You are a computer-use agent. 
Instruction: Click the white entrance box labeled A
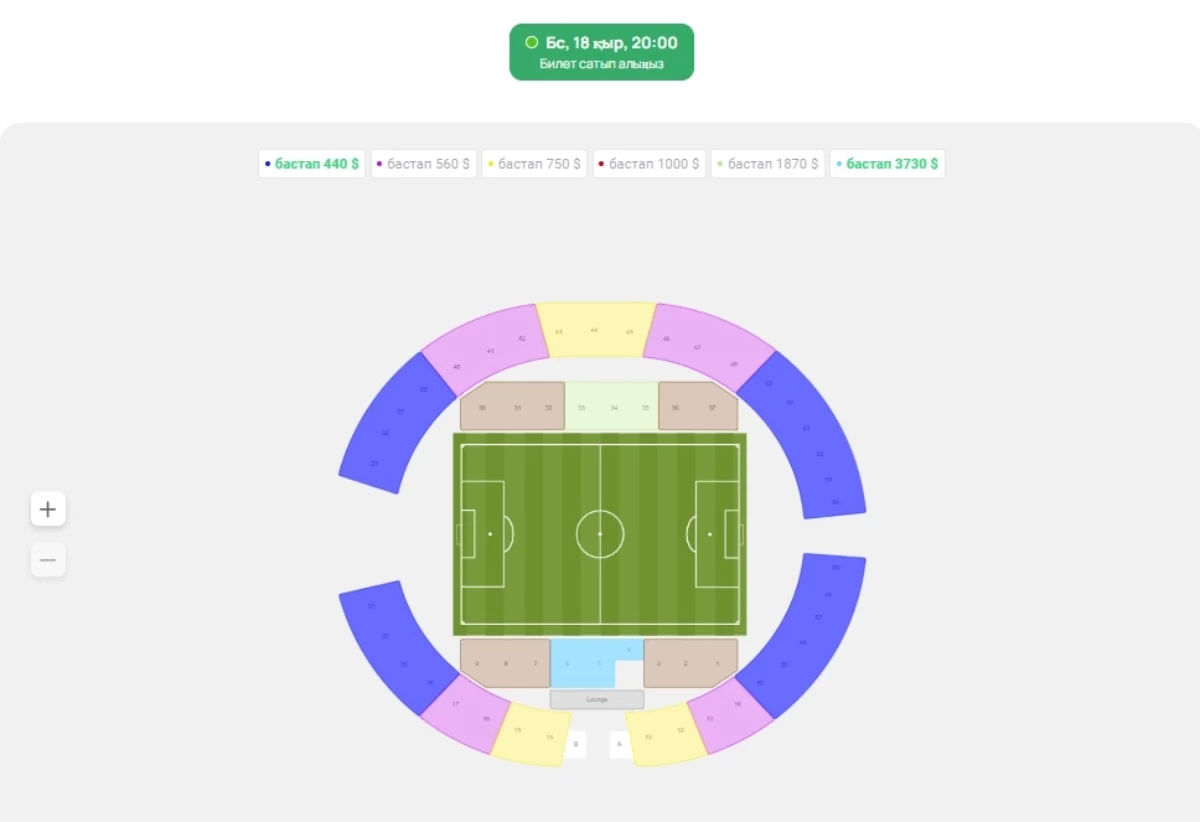pyautogui.click(x=619, y=744)
